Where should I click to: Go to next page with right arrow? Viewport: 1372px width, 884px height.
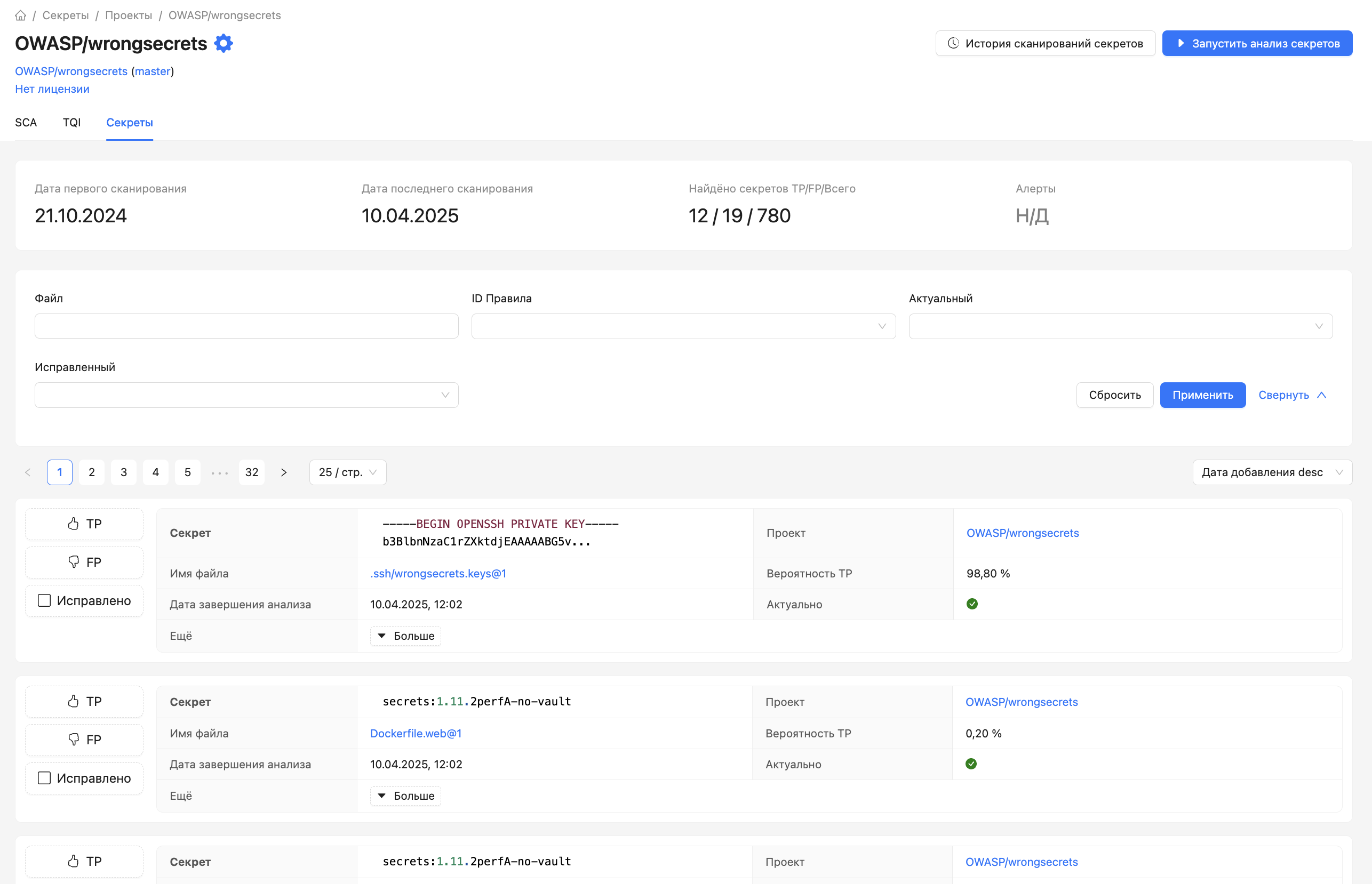284,472
